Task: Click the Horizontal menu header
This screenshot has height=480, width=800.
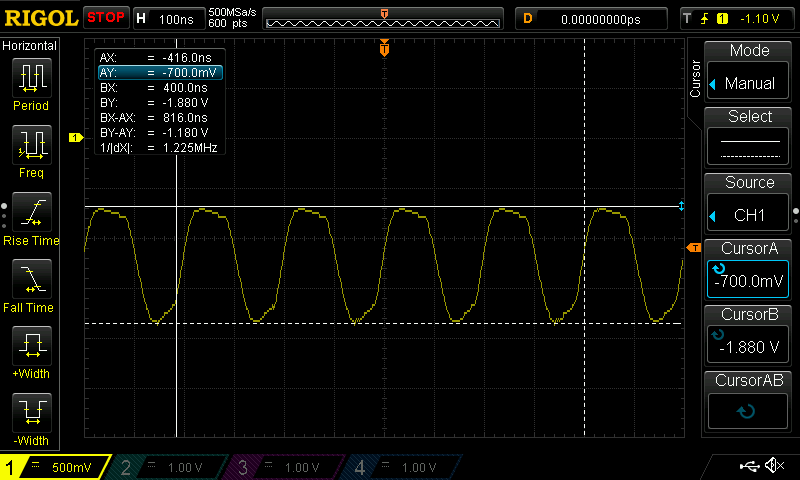Action: click(x=30, y=46)
